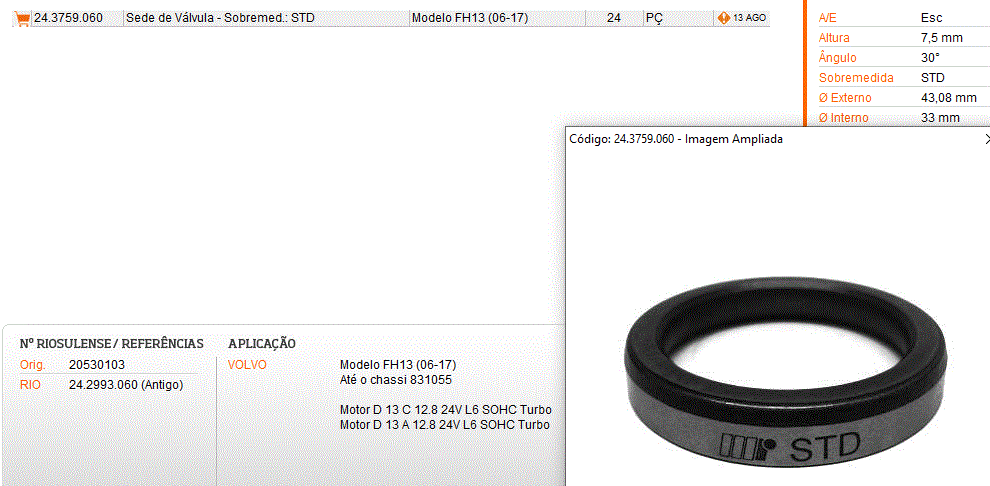Click the 13 AGO date text
The width and height of the screenshot is (990, 486).
coord(749,18)
